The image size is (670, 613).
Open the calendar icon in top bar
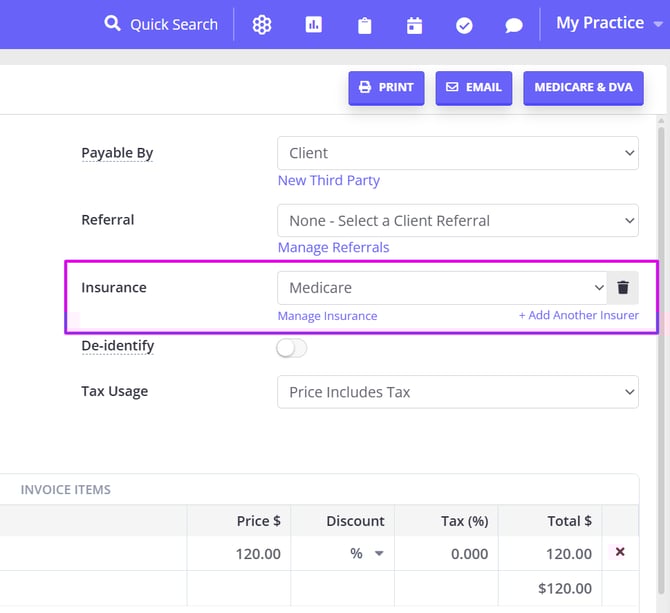(x=414, y=25)
